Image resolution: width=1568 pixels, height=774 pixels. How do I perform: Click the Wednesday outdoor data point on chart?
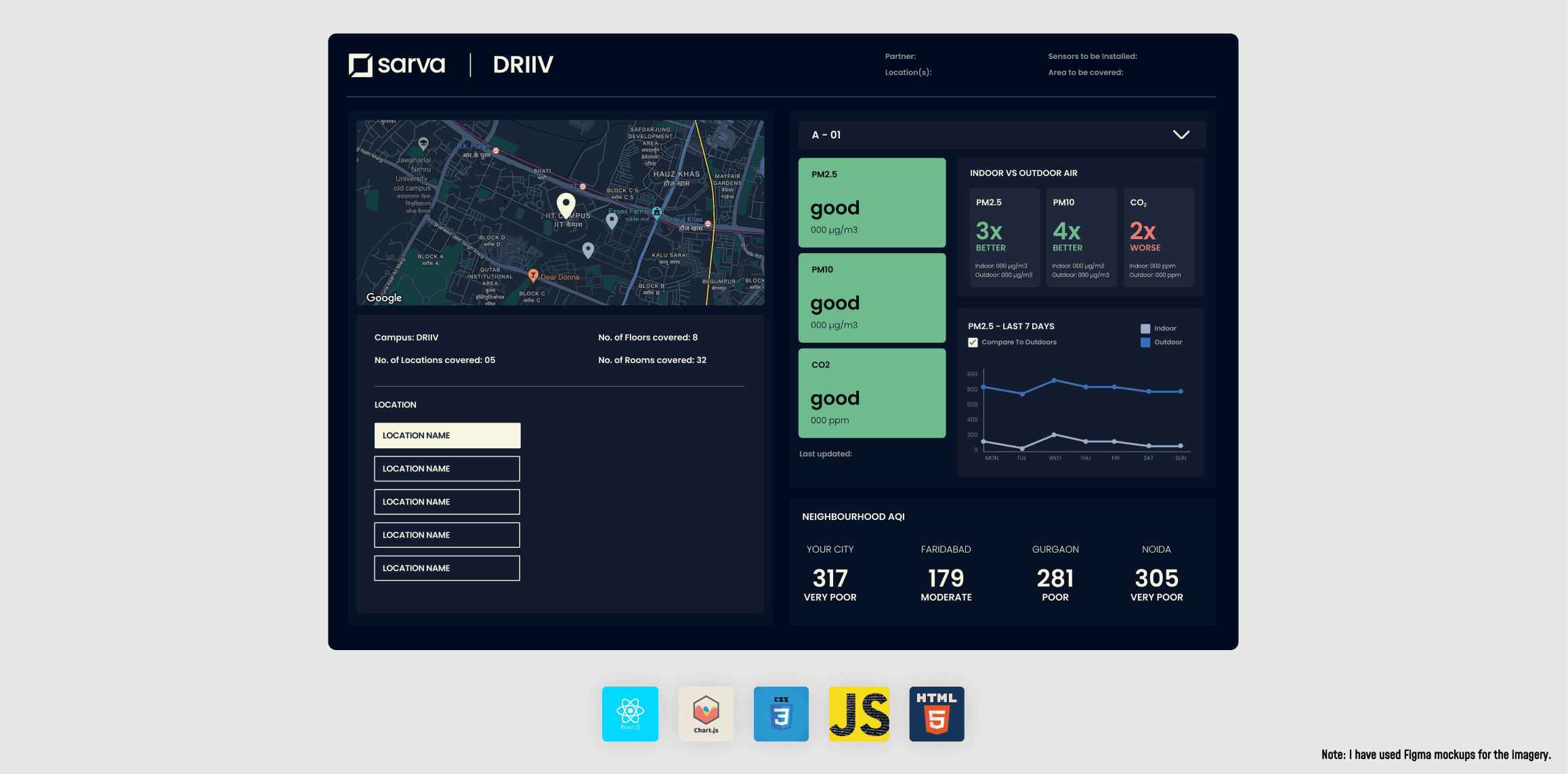coord(1054,381)
